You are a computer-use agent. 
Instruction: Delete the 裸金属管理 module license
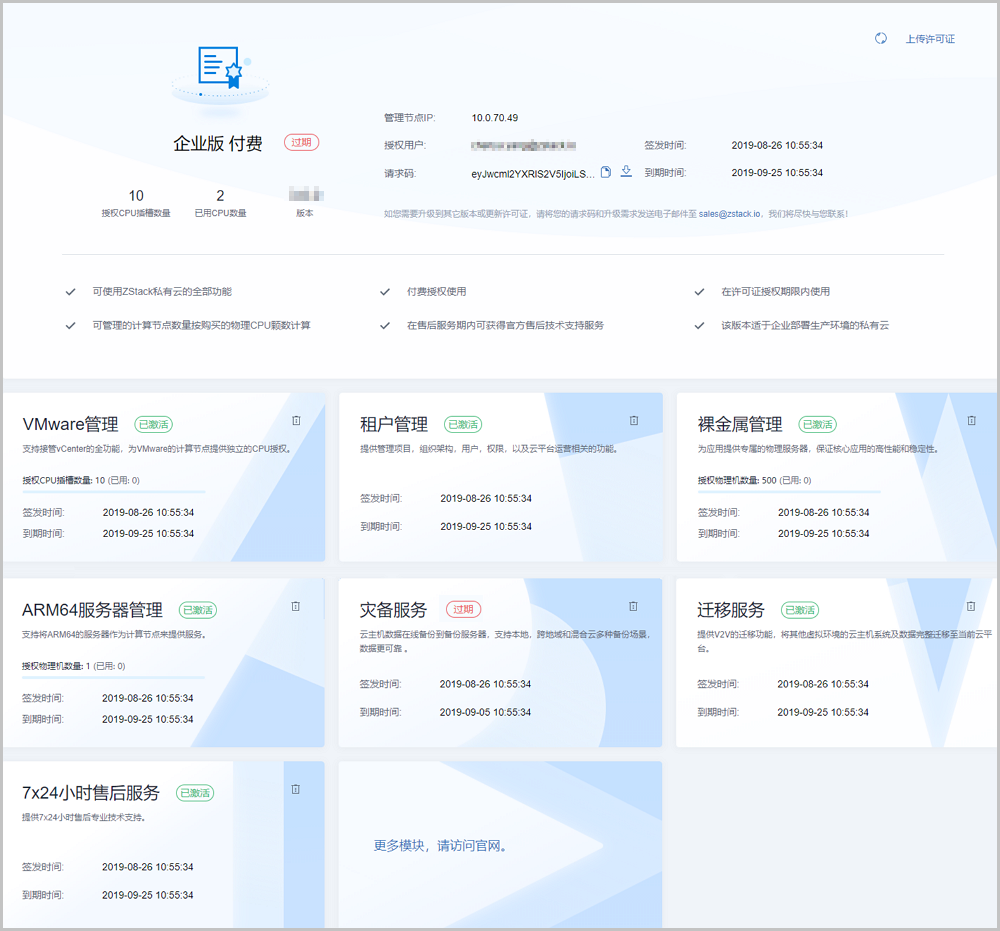click(971, 421)
